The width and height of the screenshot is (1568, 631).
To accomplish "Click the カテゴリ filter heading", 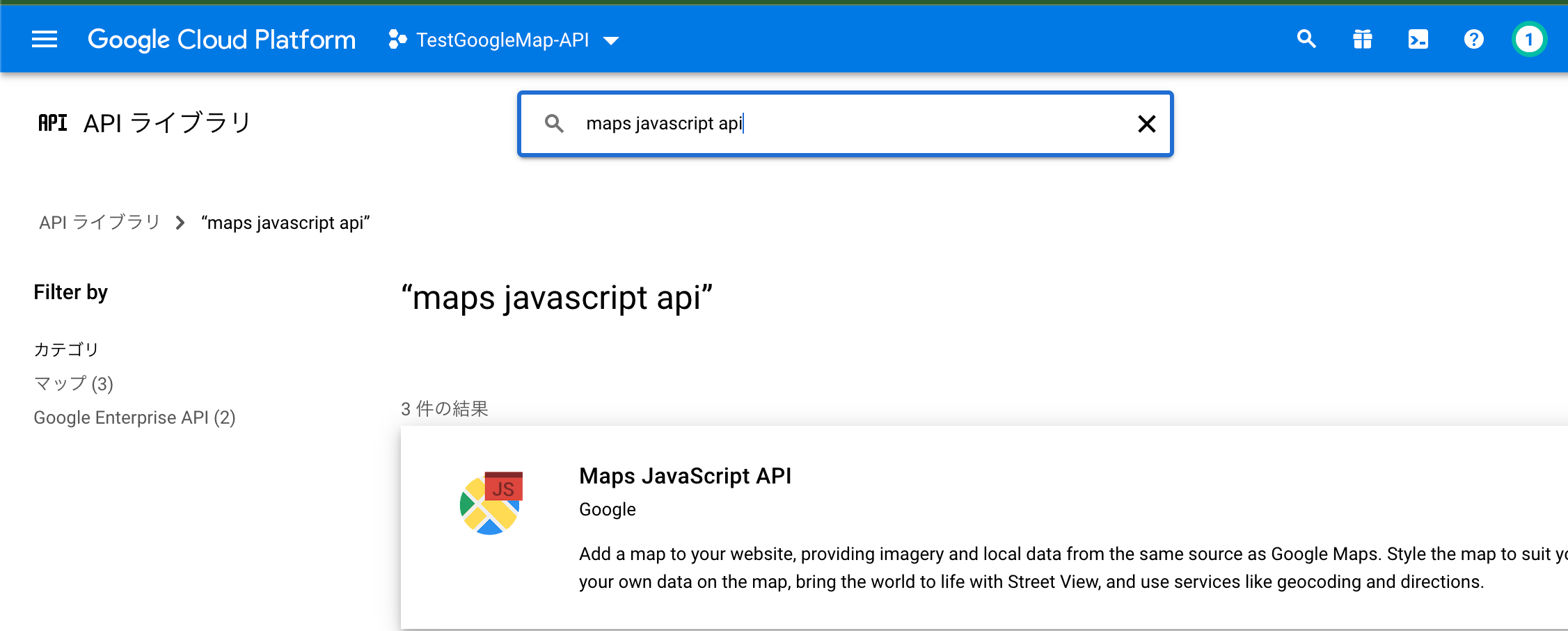I will point(67,349).
